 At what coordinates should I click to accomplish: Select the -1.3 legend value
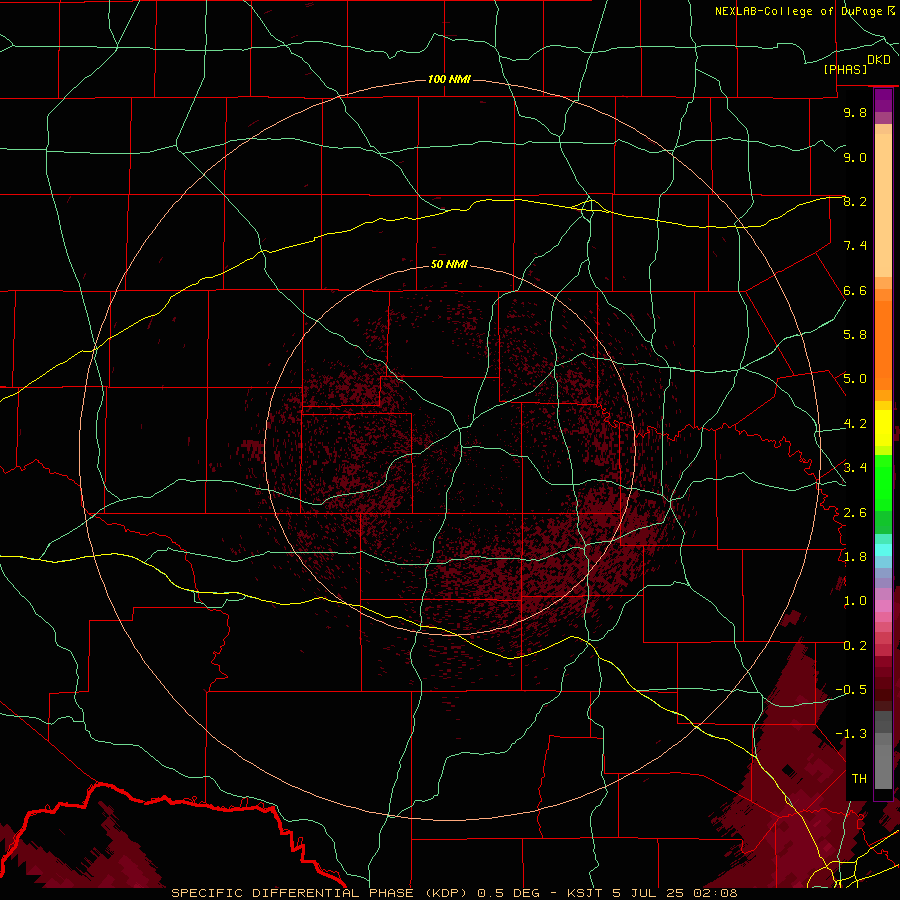point(851,734)
